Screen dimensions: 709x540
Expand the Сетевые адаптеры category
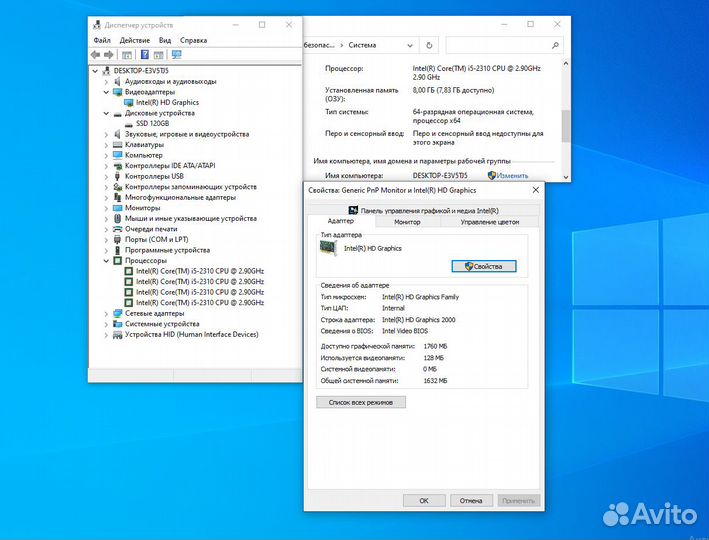pyautogui.click(x=106, y=314)
